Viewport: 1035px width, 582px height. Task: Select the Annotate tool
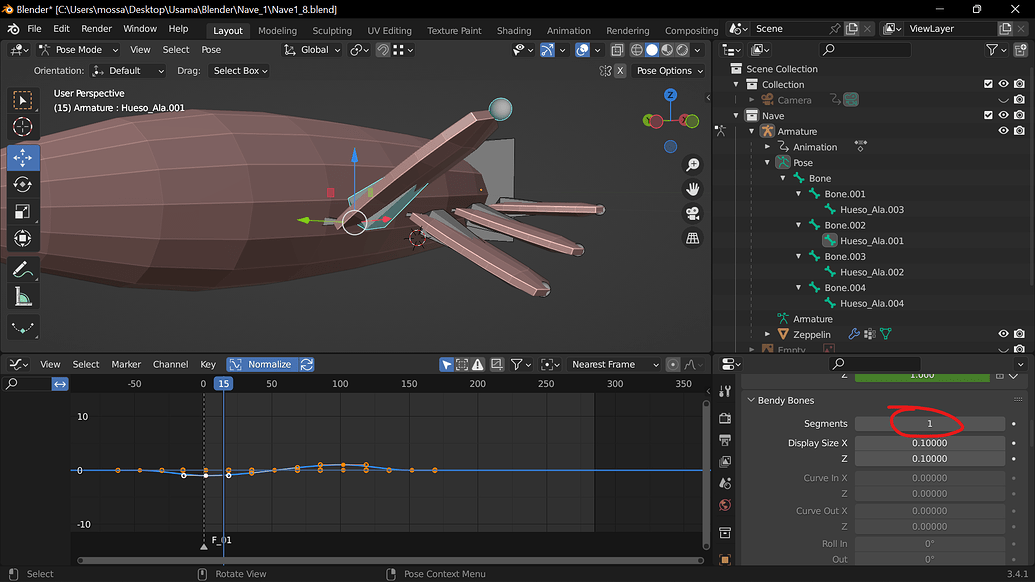pos(22,270)
